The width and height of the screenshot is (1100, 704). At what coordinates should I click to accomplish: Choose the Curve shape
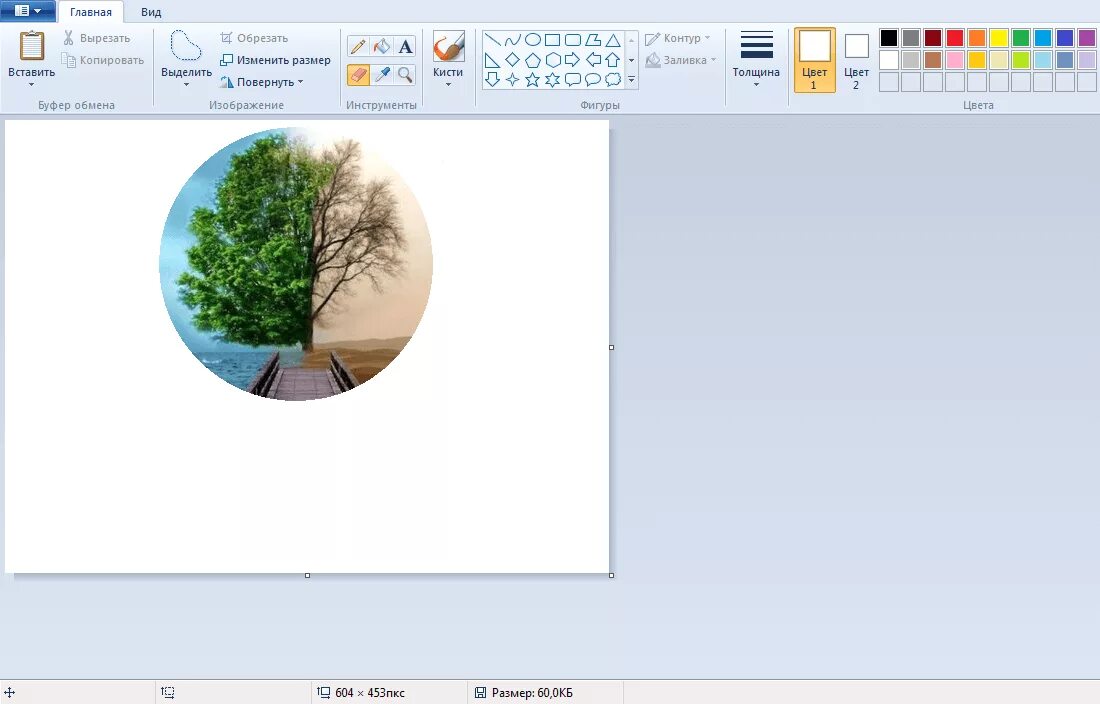(x=513, y=40)
